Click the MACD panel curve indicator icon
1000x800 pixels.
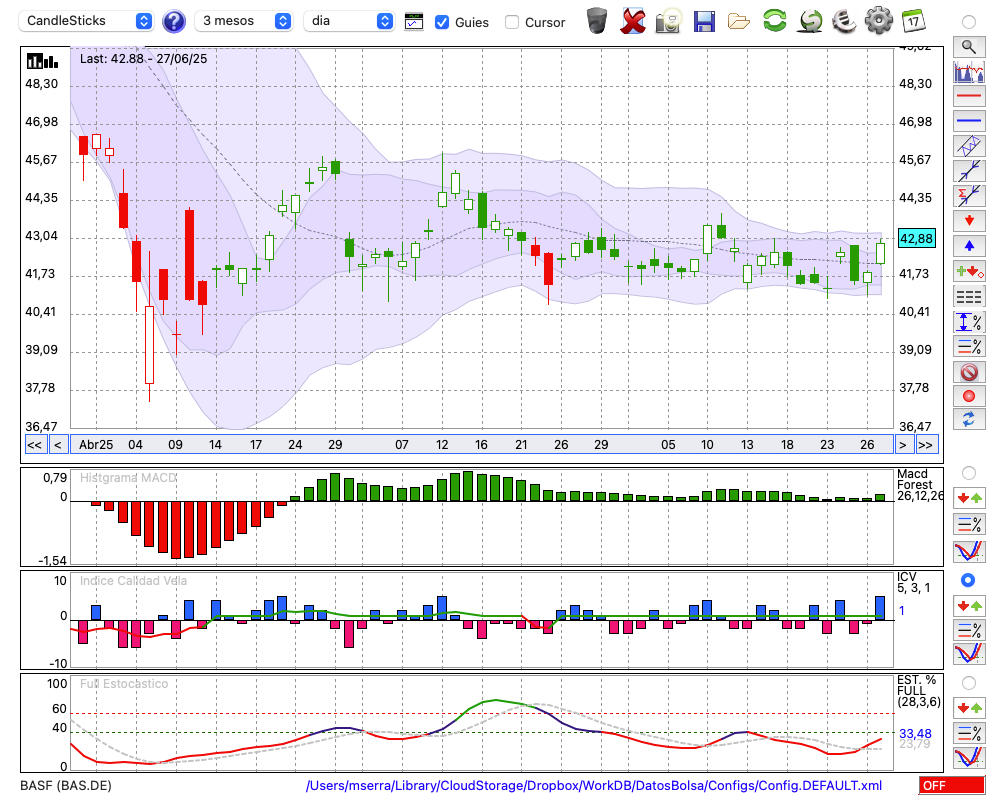pyautogui.click(x=969, y=551)
